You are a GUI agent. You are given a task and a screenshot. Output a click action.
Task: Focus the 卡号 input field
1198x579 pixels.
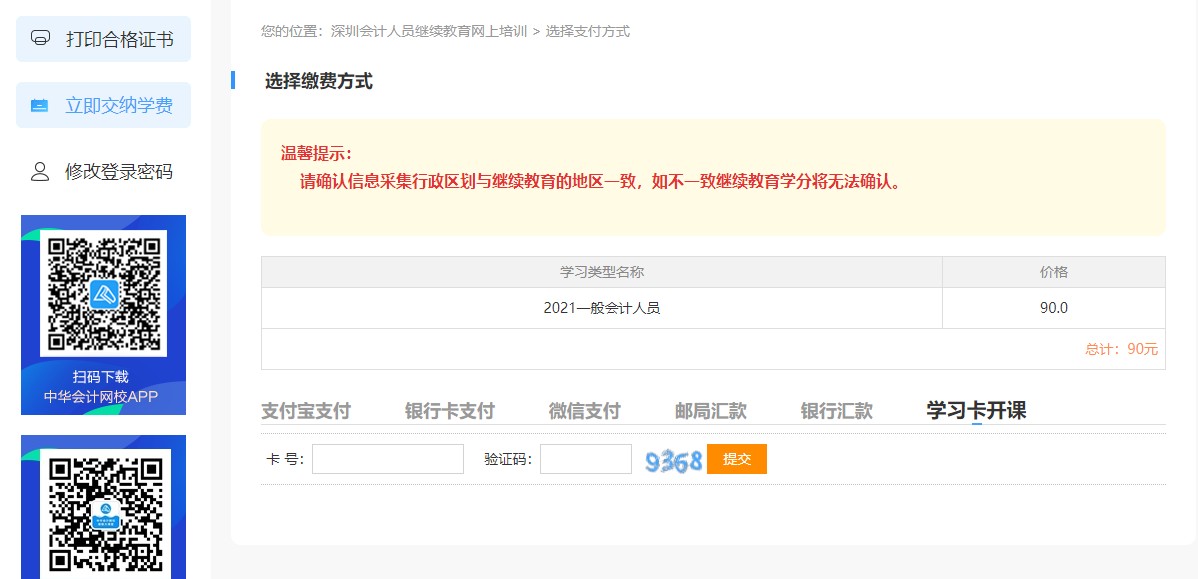pos(388,459)
